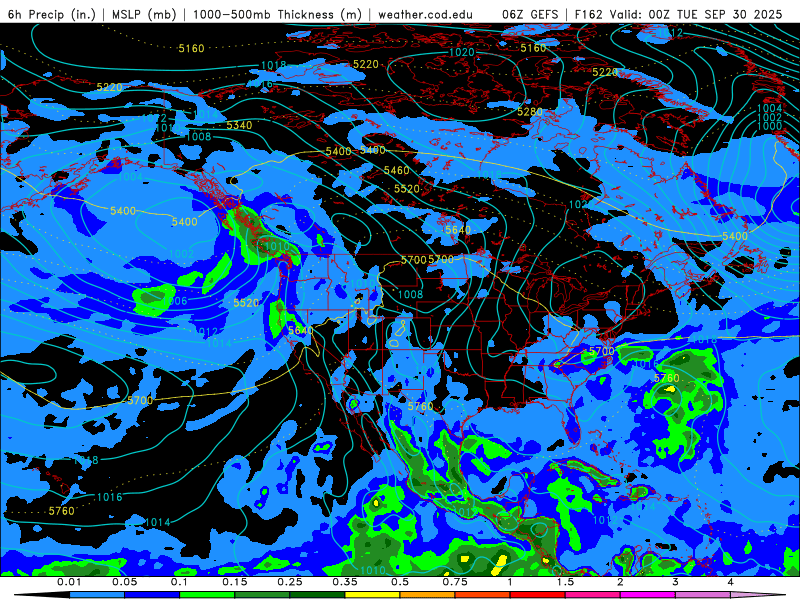
Task: Pick the light purple 3–4 legend segment
Action: point(703,595)
